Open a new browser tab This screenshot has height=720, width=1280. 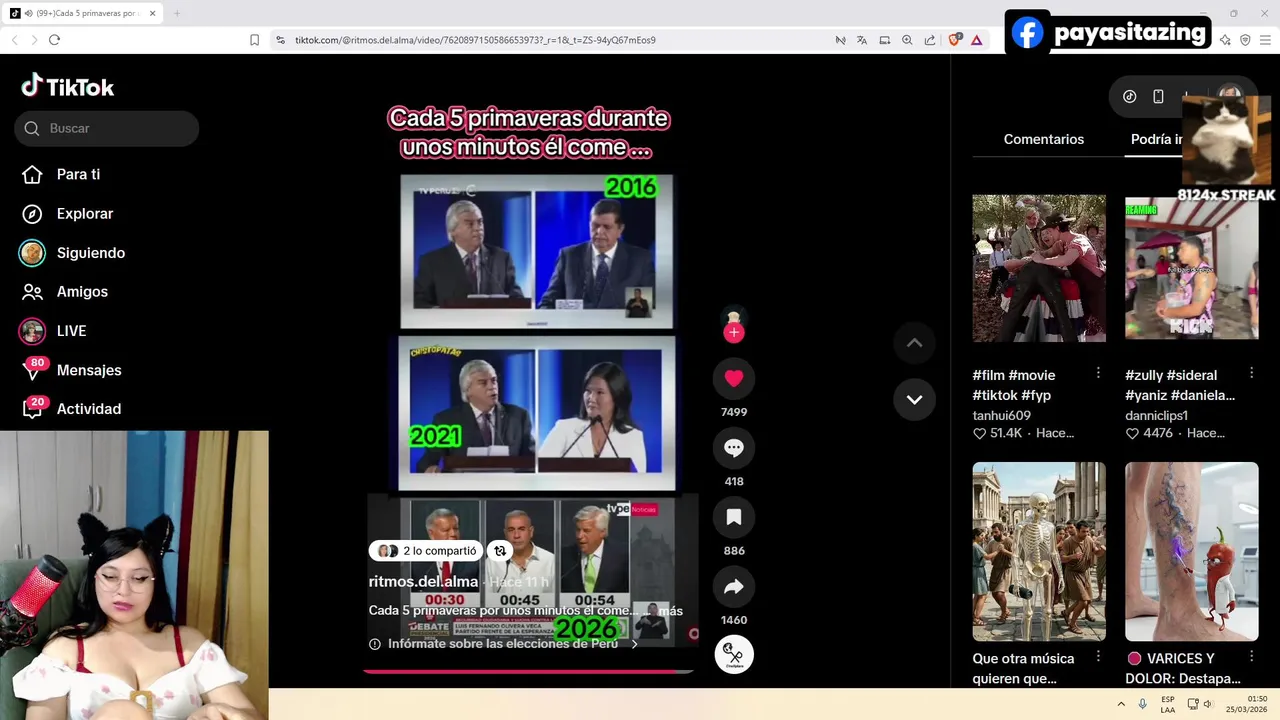coord(177,13)
